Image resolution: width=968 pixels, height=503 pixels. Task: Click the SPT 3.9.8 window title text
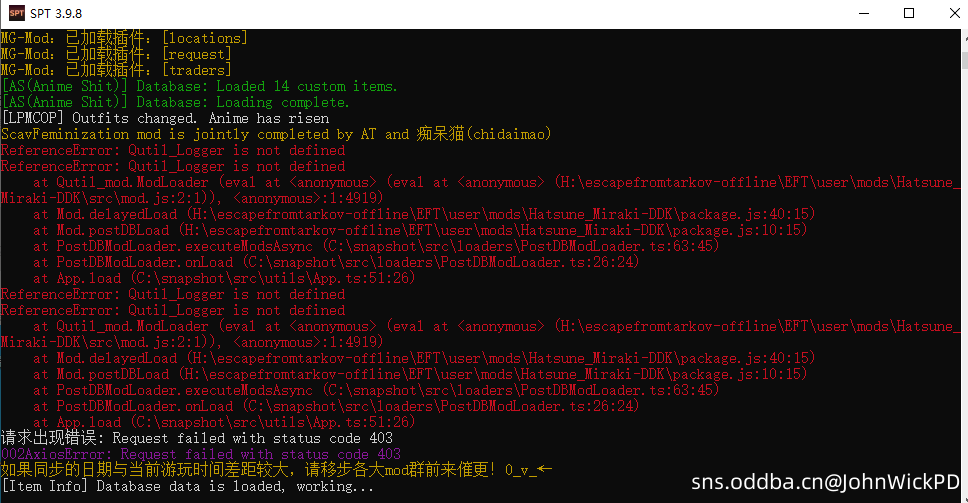tap(56, 13)
